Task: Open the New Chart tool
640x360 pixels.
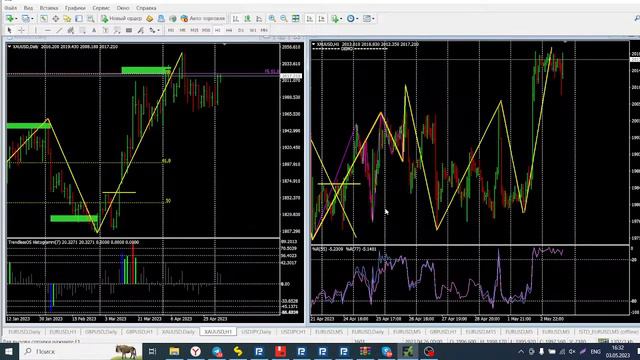Action: (9, 18)
